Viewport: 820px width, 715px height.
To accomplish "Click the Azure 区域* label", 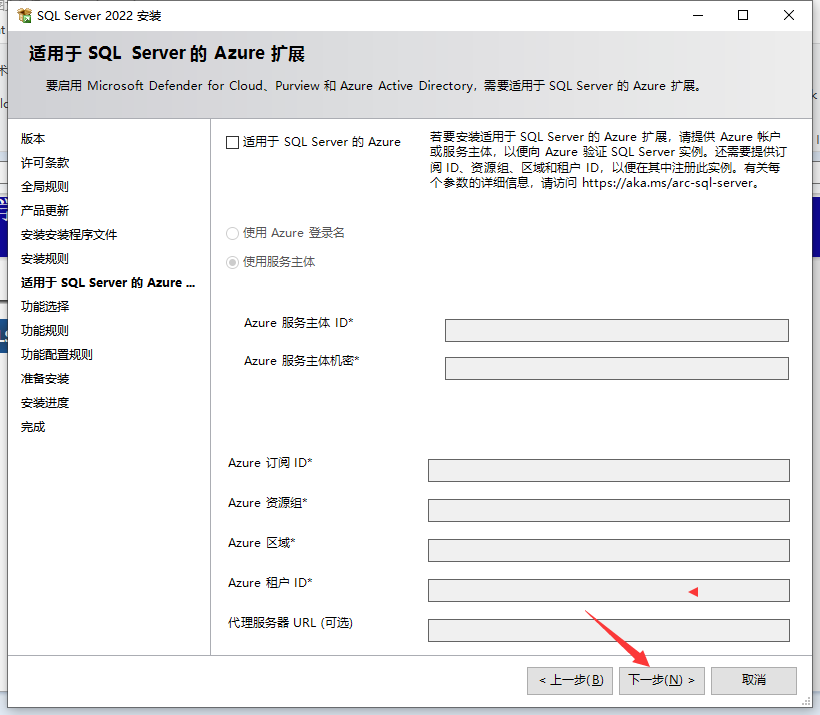I will [261, 543].
